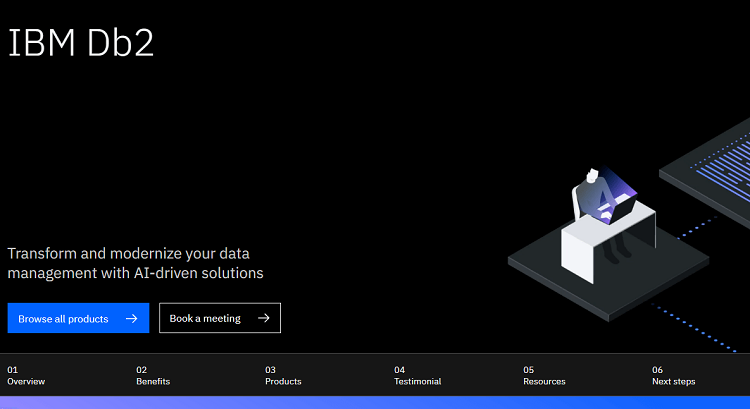
Task: Go to 02 Benefits section
Action: 153,376
